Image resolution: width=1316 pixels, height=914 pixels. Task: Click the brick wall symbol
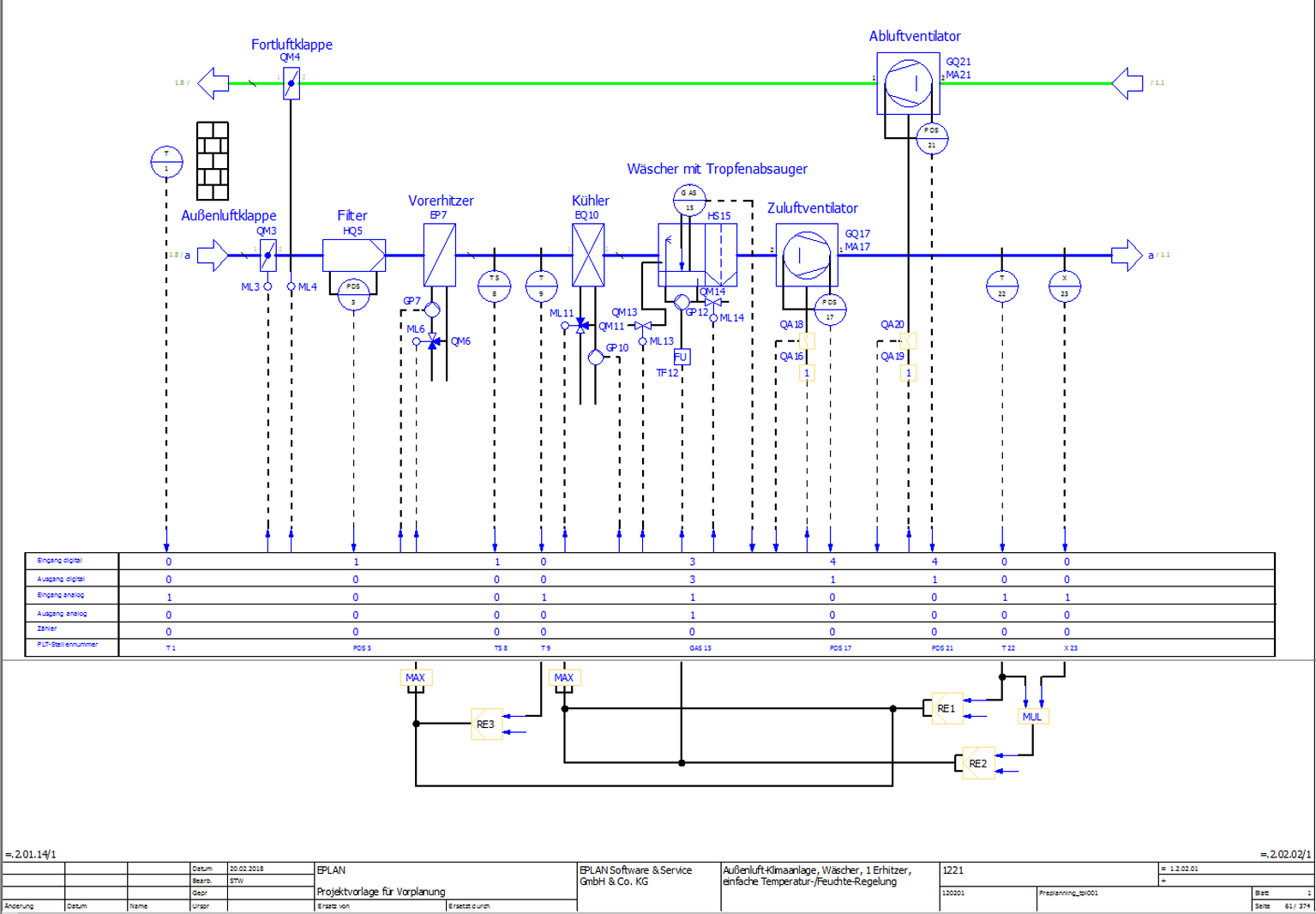pos(213,160)
